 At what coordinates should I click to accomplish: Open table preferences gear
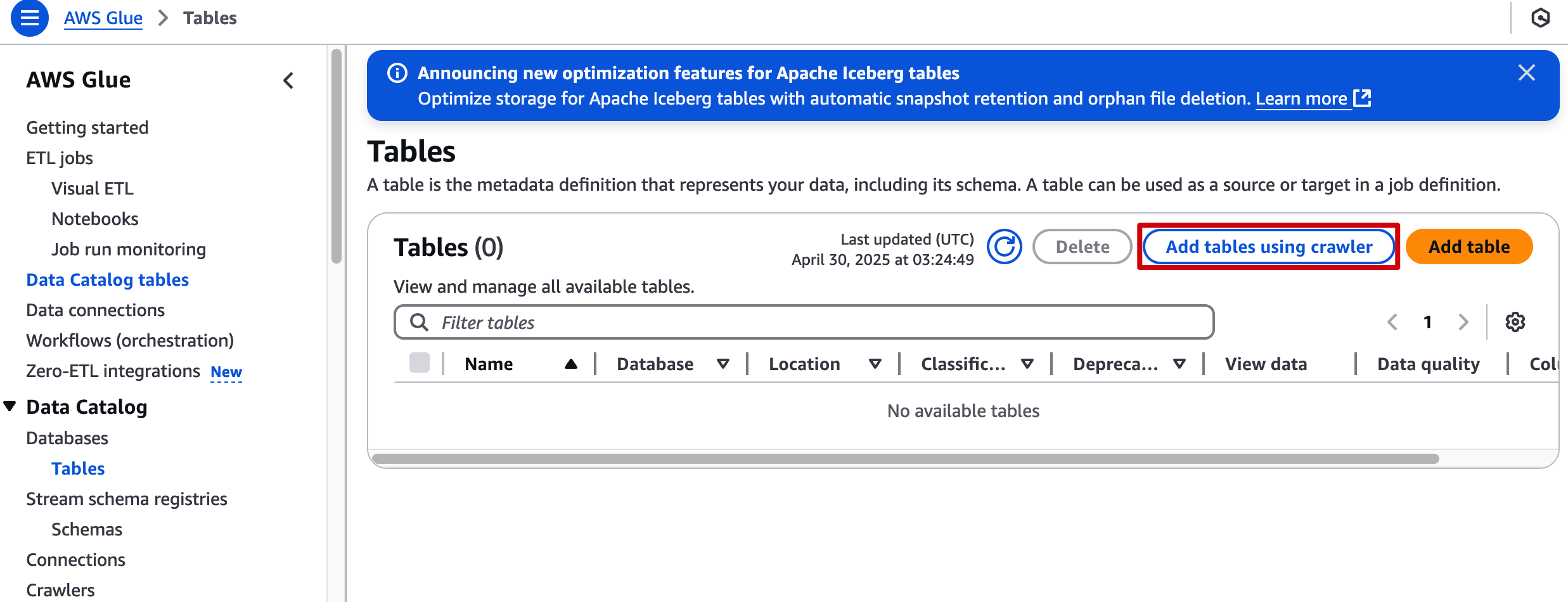coord(1515,322)
